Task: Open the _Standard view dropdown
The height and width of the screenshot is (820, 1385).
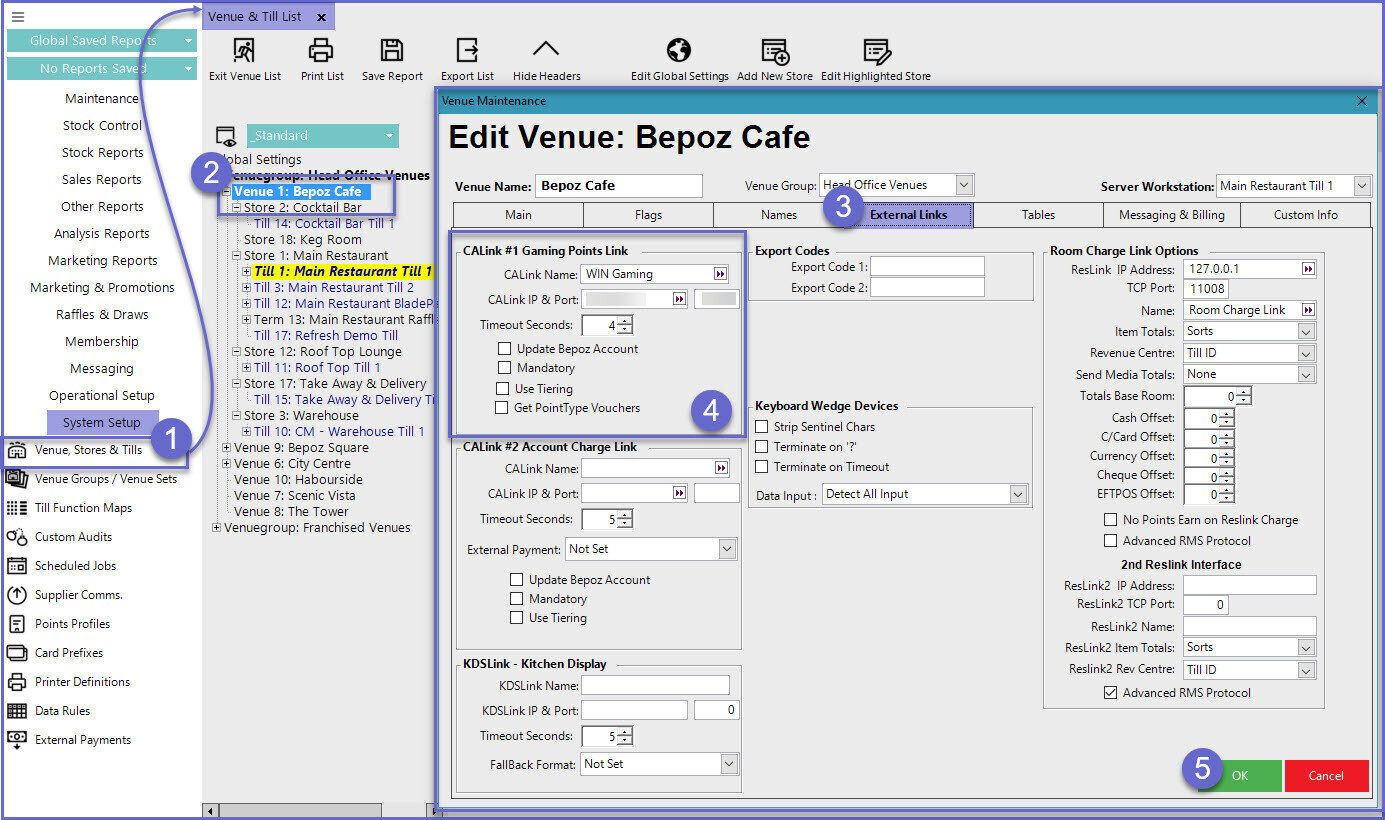Action: coord(388,136)
